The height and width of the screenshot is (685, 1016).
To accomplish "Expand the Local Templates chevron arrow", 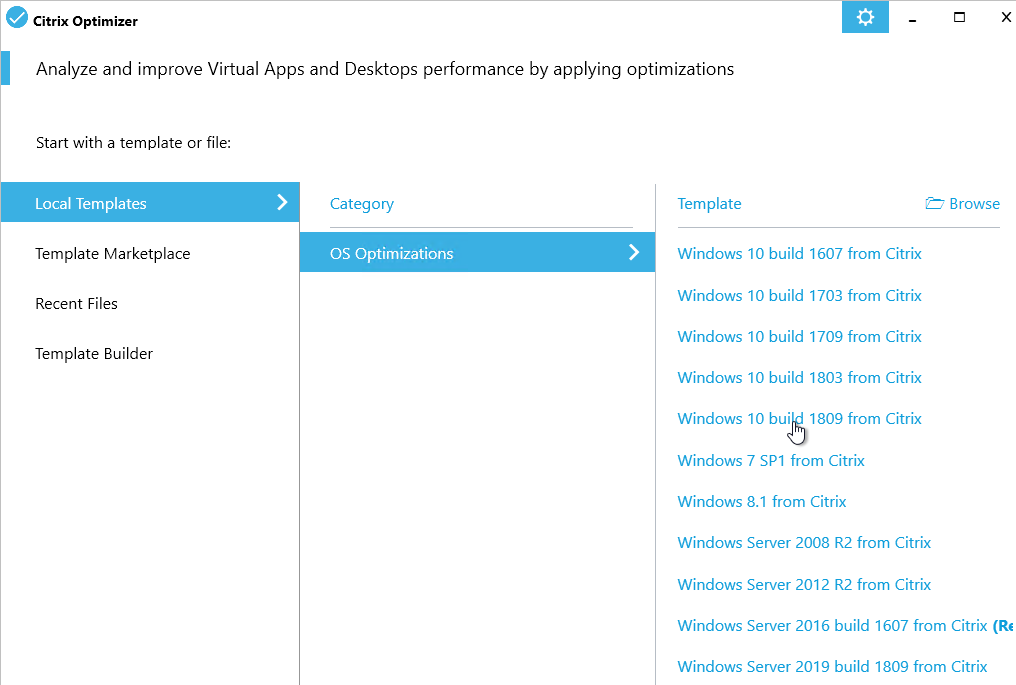I will pos(282,202).
